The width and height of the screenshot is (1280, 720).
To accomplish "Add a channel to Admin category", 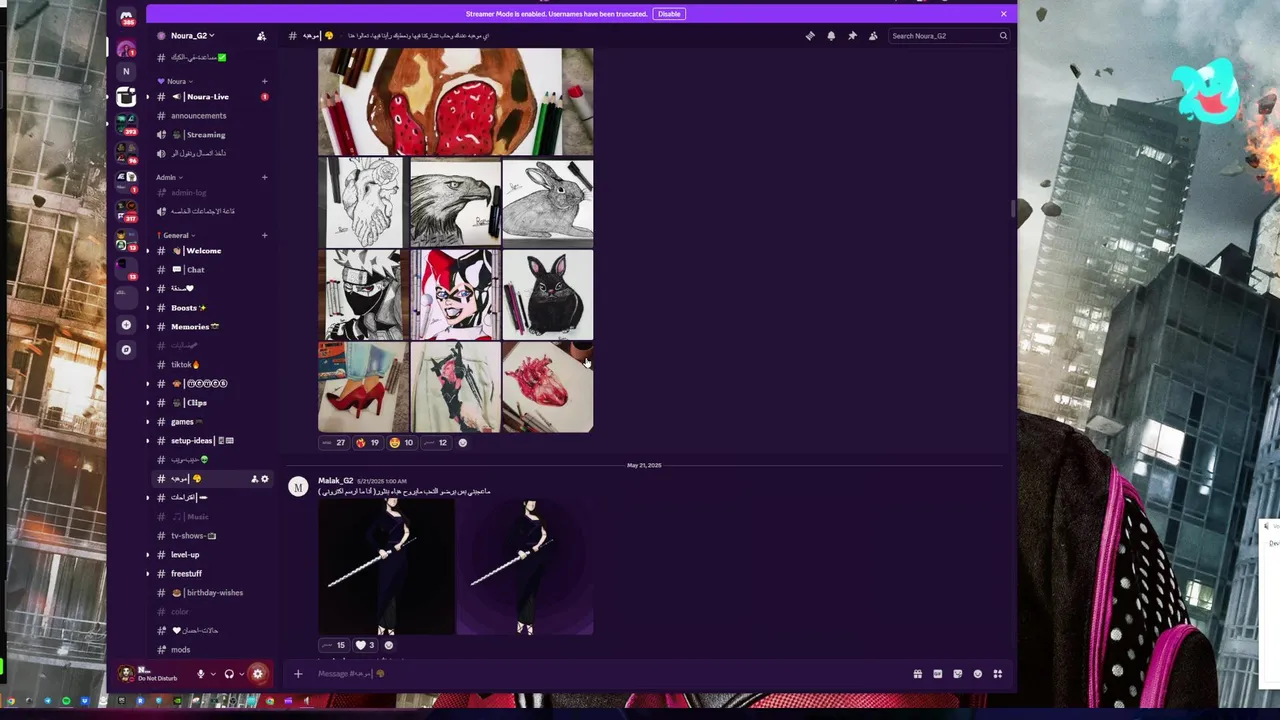I will point(264,177).
